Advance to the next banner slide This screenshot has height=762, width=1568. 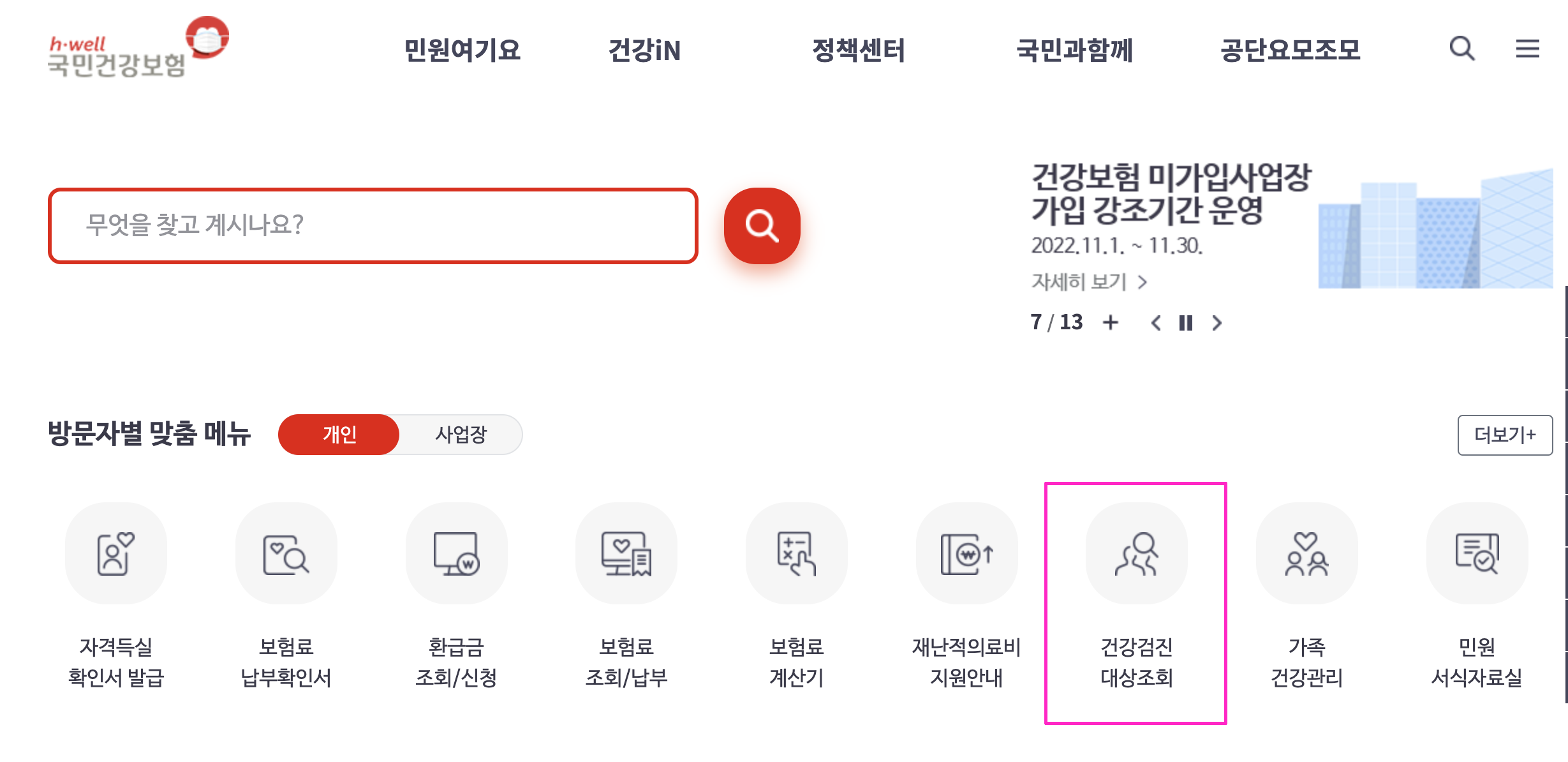pos(1216,324)
